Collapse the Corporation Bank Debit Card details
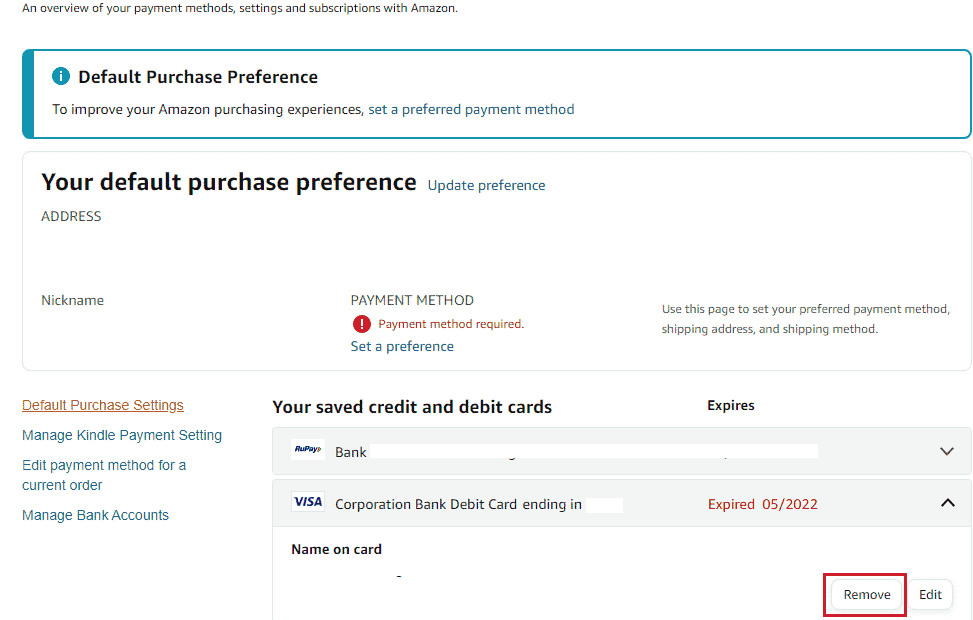This screenshot has height=620, width=973. (946, 503)
